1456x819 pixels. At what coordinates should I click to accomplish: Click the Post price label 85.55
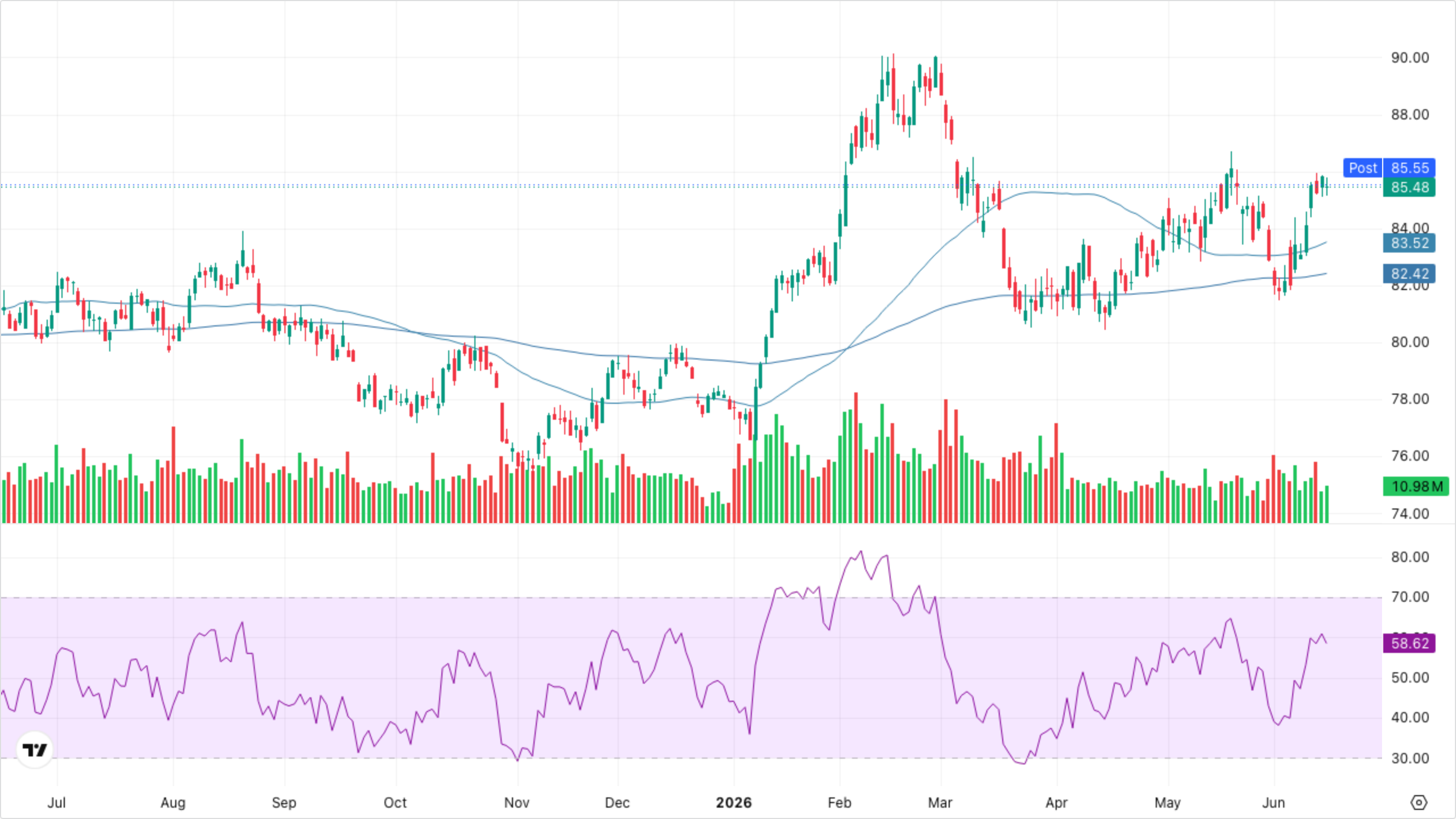tap(1389, 168)
